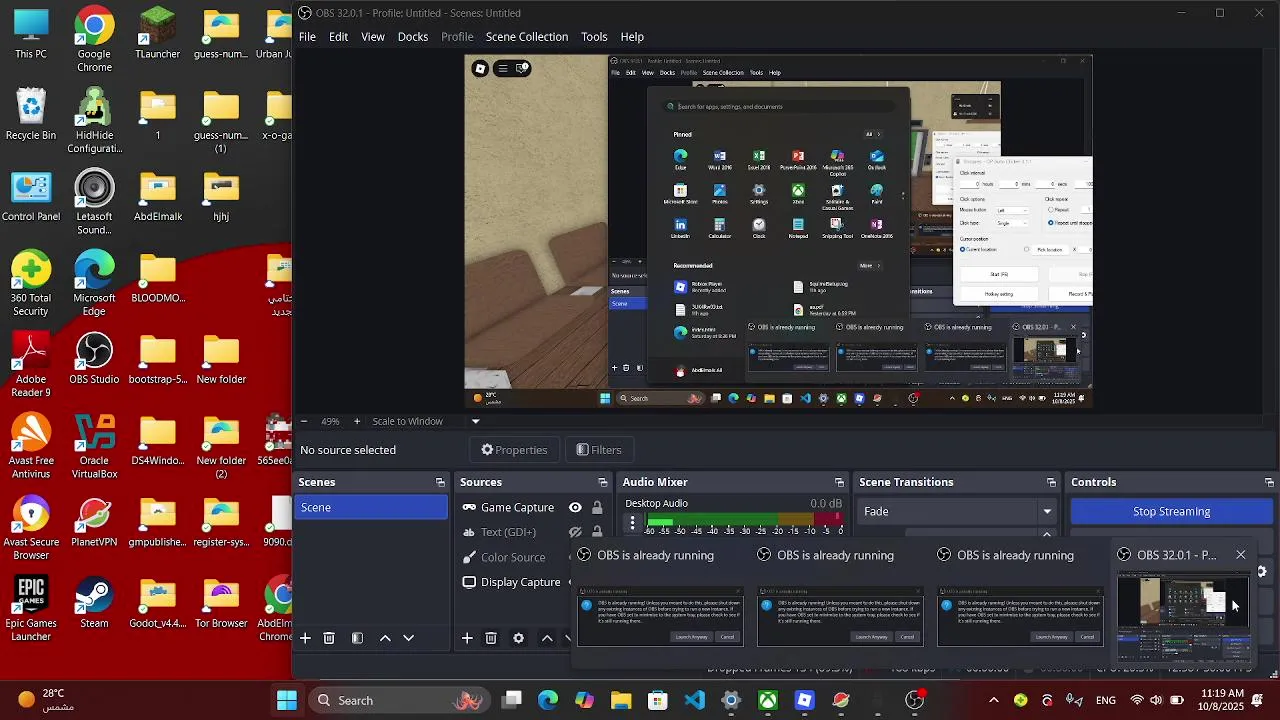Image resolution: width=1280 pixels, height=720 pixels.
Task: Move scene up with up arrow
Action: 385,638
